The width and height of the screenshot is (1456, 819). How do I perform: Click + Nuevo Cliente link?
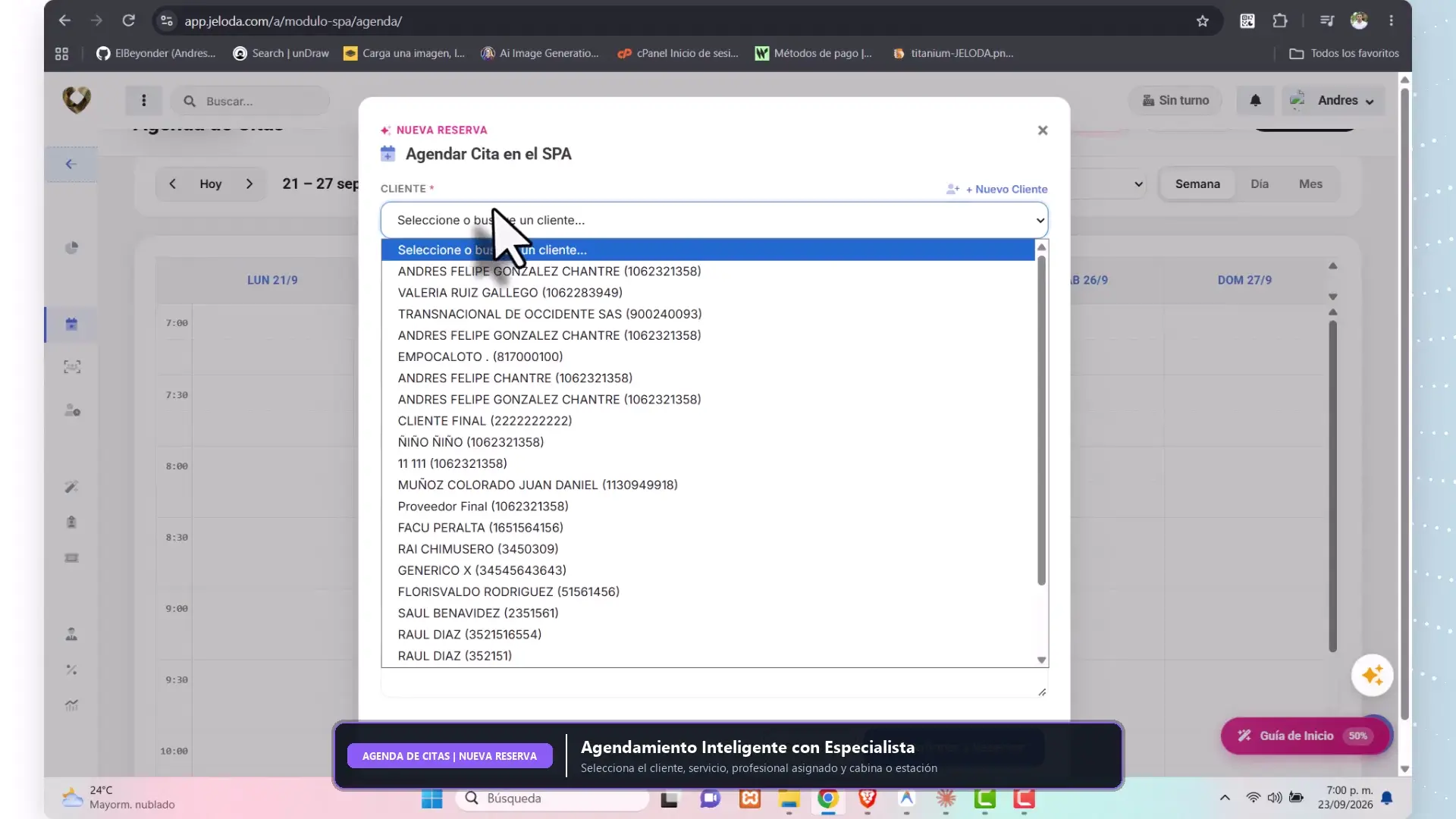[997, 189]
